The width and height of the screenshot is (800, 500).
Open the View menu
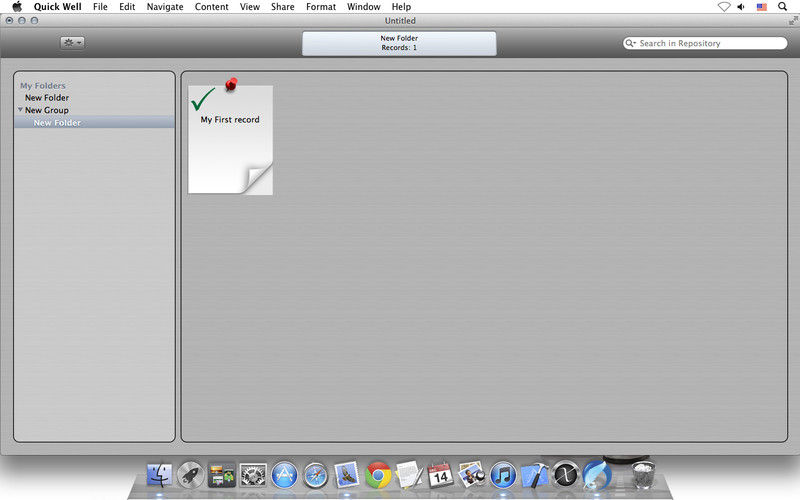click(x=249, y=7)
